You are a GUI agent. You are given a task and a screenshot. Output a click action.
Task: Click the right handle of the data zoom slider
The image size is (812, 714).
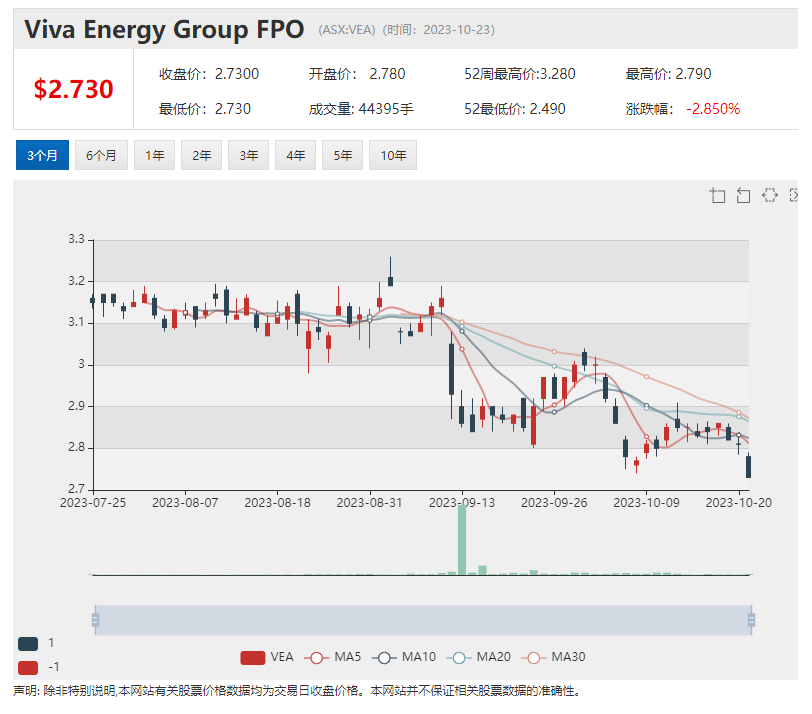click(x=750, y=620)
